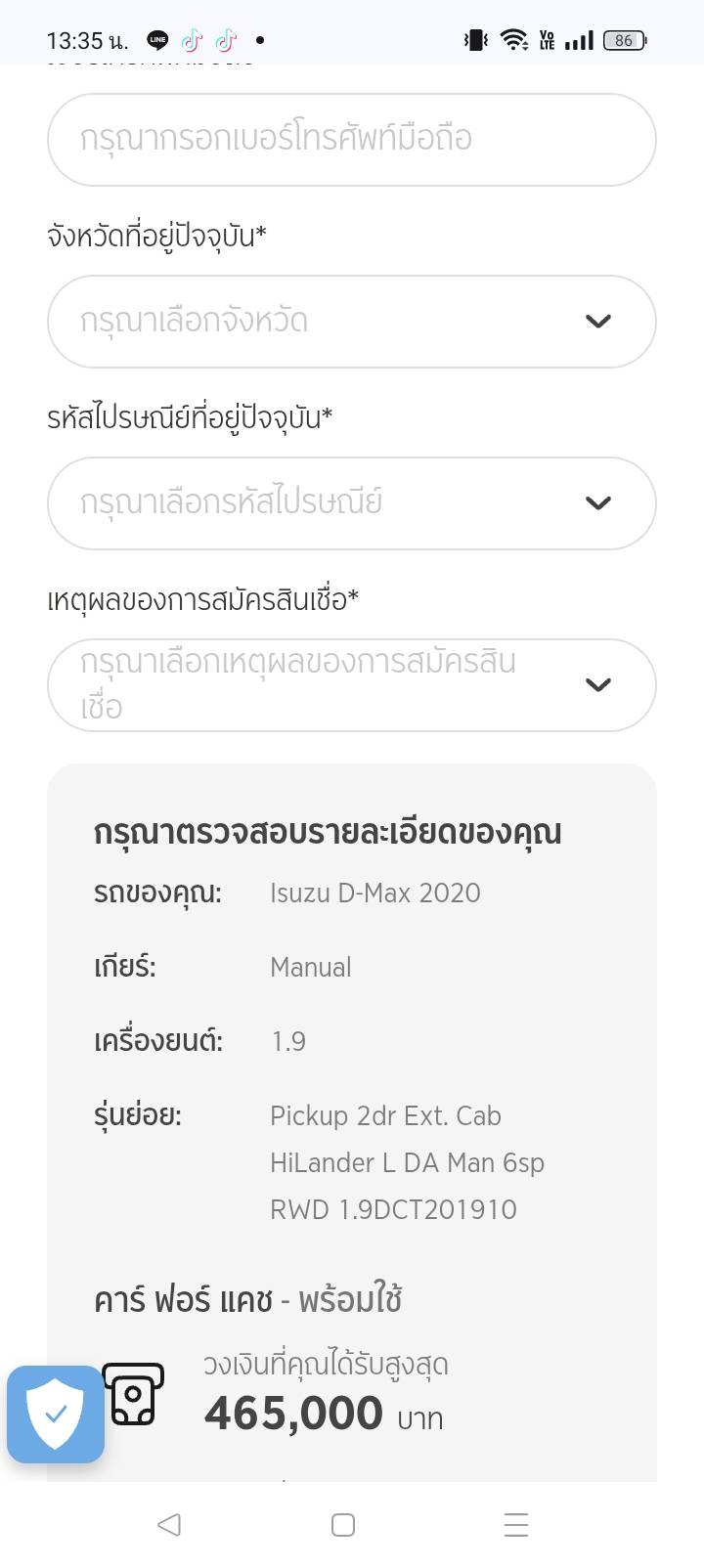The height and width of the screenshot is (1568, 704).
Task: Expand the postal code chevron arrow
Action: pyautogui.click(x=597, y=503)
